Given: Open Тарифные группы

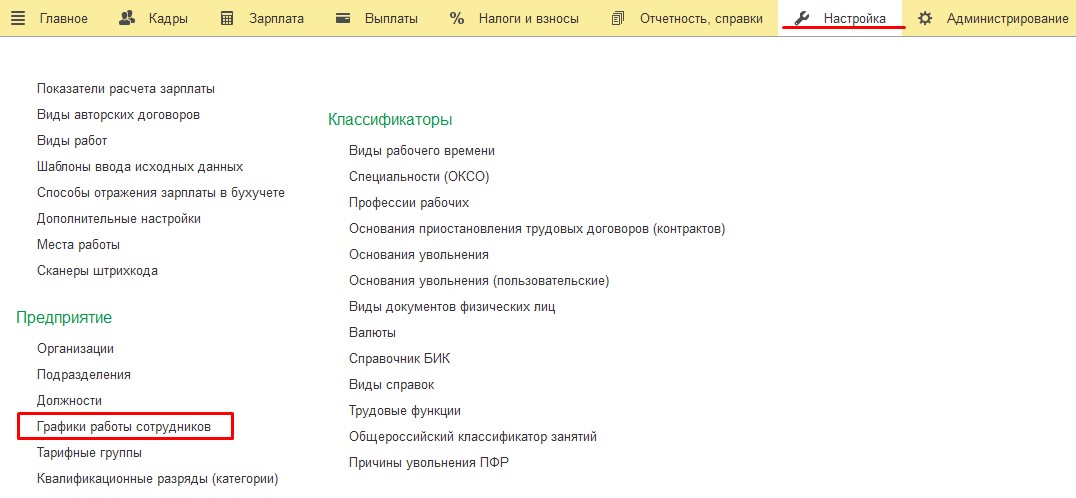Looking at the screenshot, I should (x=90, y=453).
